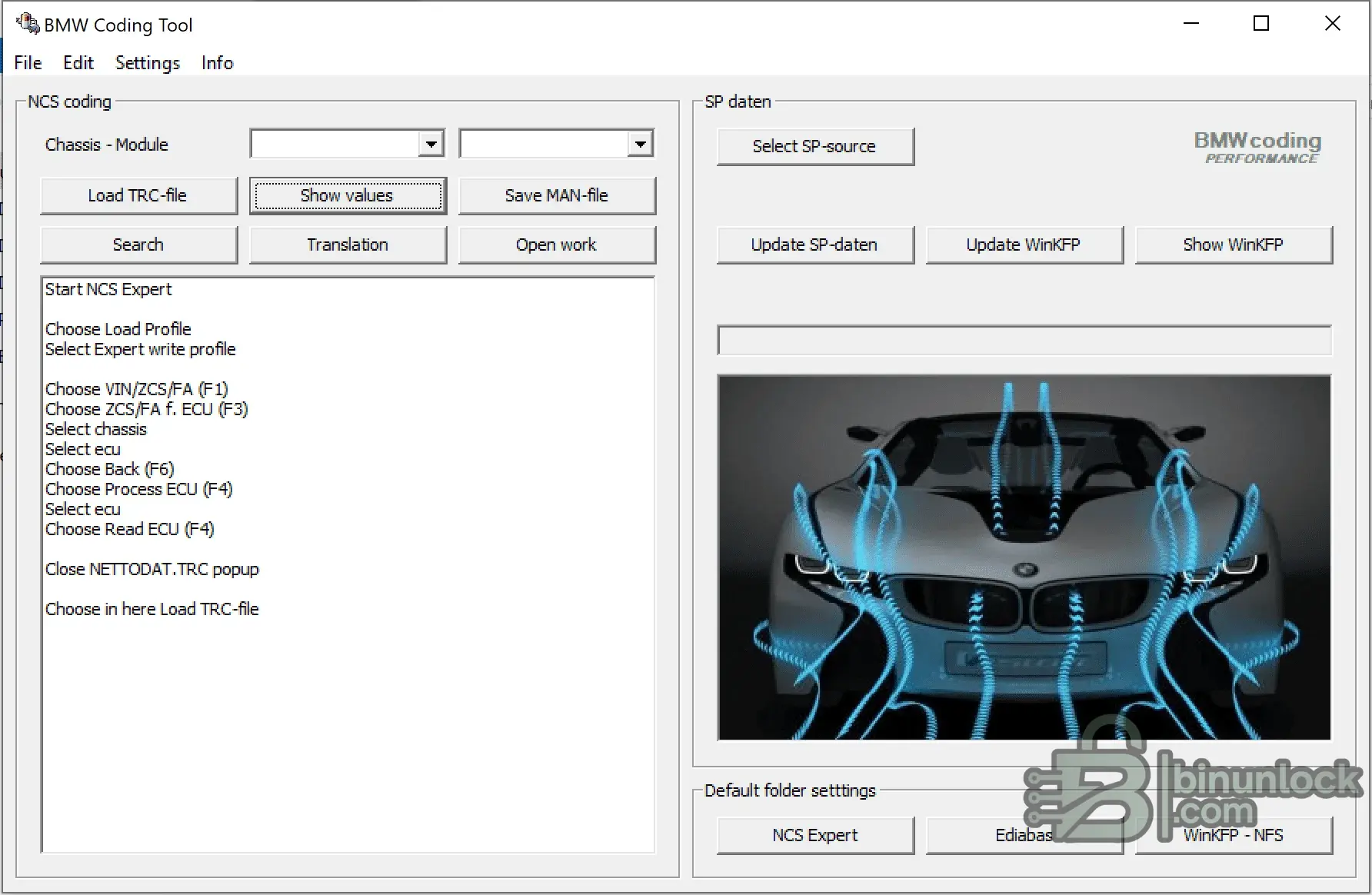This screenshot has height=895, width=1372.
Task: Click the Search button
Action: pyautogui.click(x=138, y=245)
